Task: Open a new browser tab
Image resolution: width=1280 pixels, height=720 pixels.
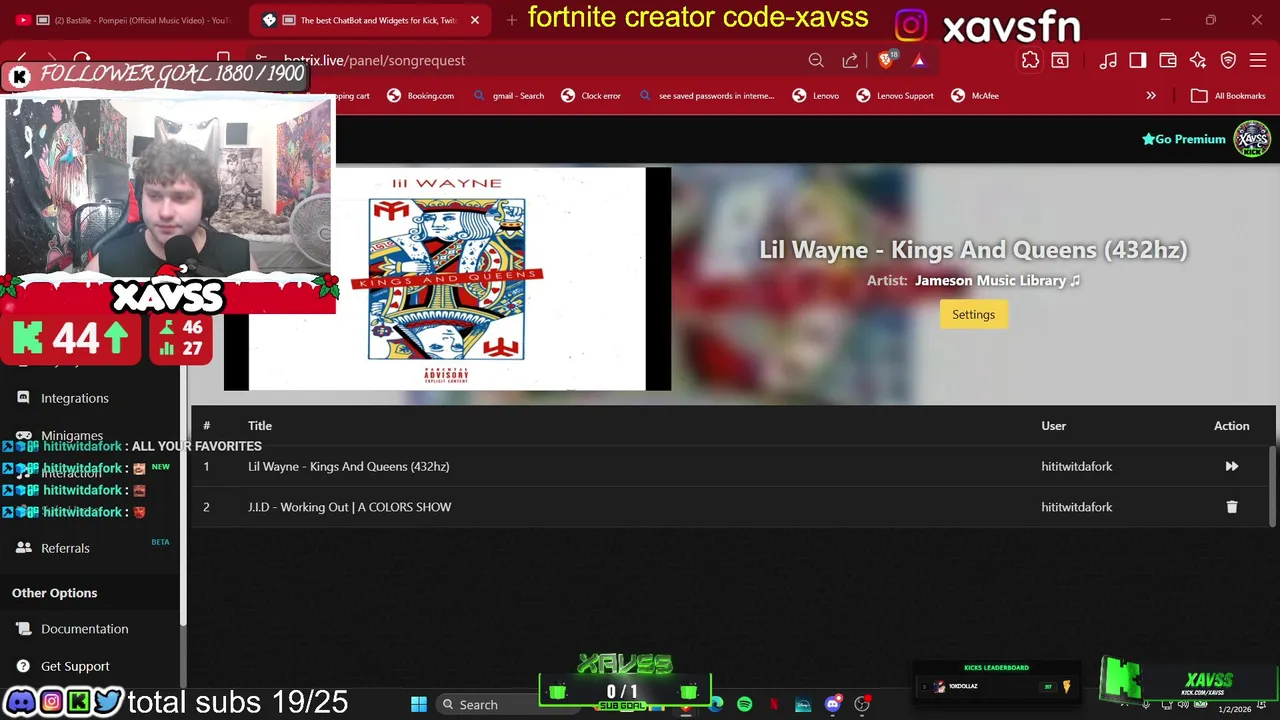Action: pos(512,20)
